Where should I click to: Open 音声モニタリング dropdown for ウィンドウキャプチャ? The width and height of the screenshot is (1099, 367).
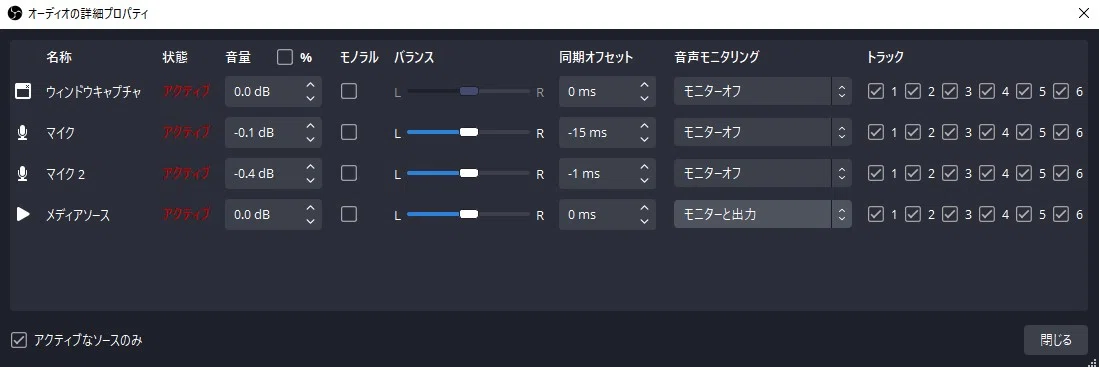[x=763, y=91]
